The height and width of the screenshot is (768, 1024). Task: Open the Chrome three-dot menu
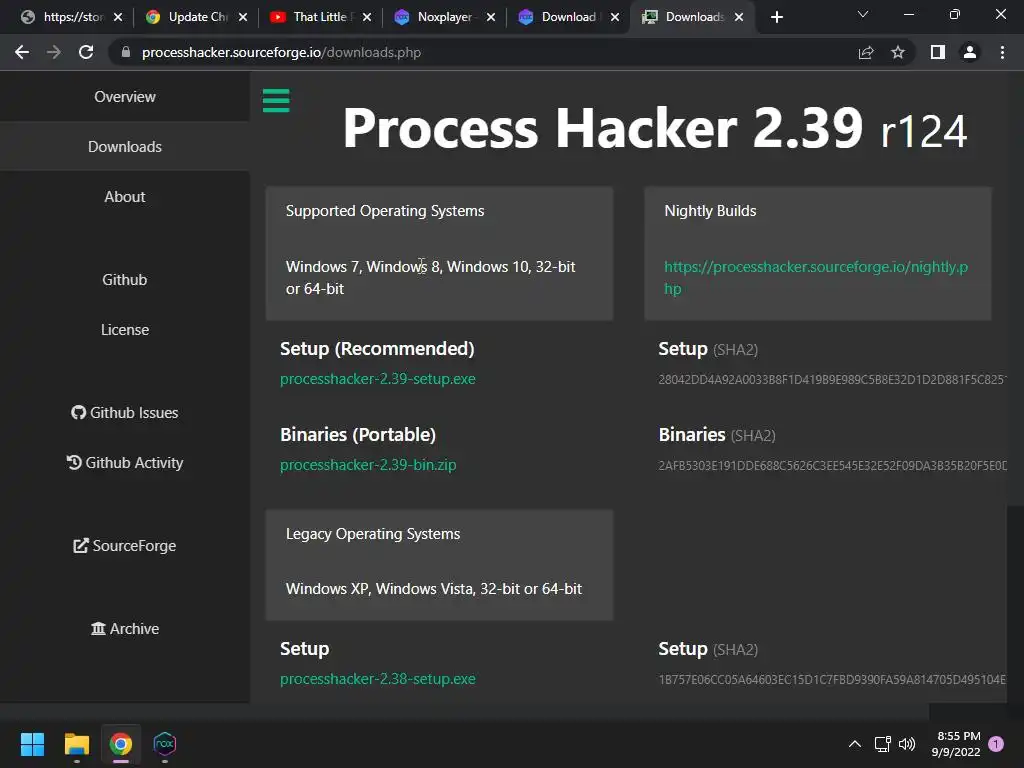click(1002, 52)
